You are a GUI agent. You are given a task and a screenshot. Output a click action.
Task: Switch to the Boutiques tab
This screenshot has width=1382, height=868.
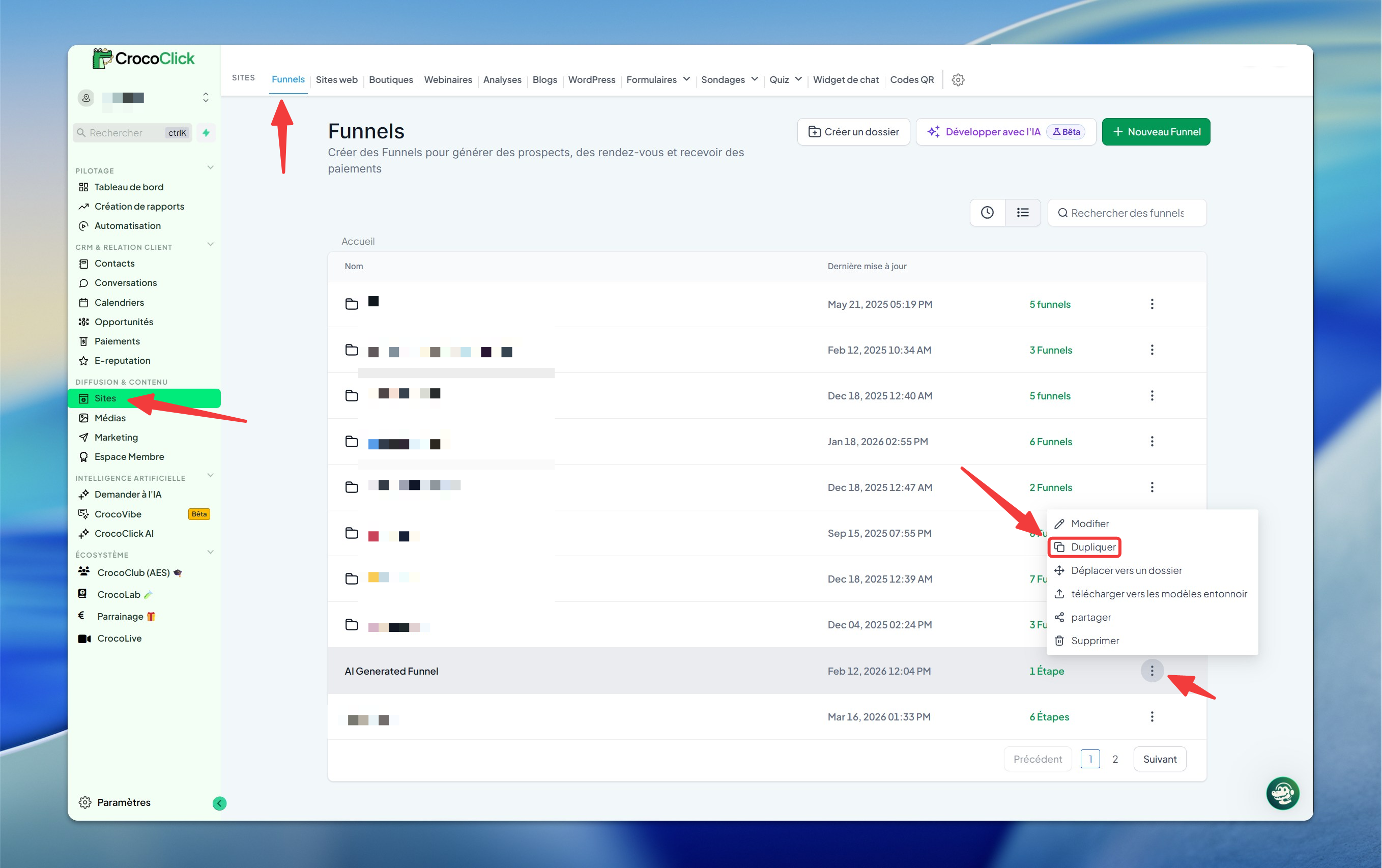pyautogui.click(x=391, y=80)
